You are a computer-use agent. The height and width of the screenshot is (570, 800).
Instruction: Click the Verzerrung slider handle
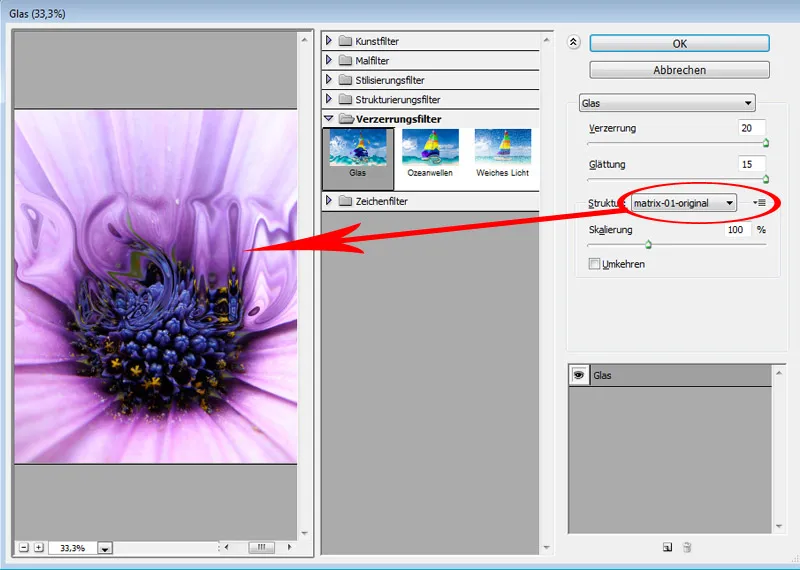coord(765,143)
